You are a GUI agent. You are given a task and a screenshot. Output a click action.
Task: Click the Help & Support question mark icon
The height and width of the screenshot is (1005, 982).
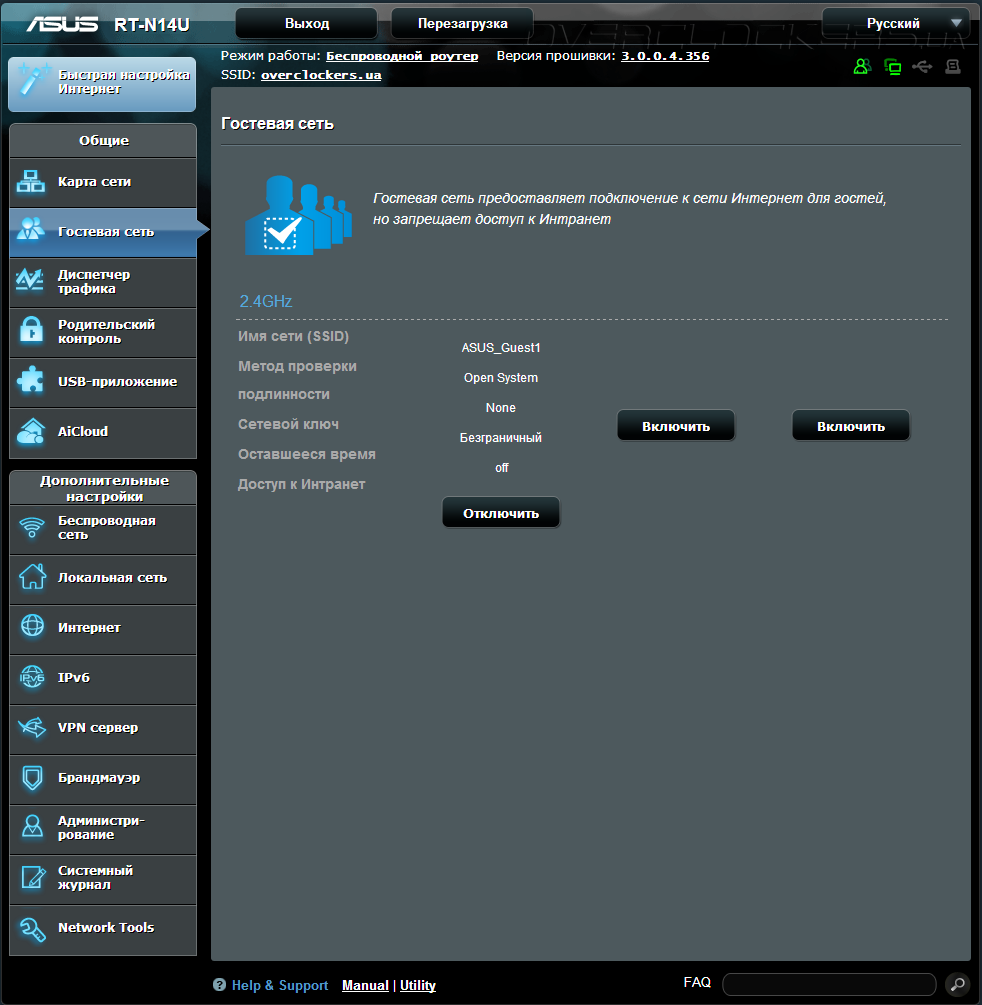[219, 984]
